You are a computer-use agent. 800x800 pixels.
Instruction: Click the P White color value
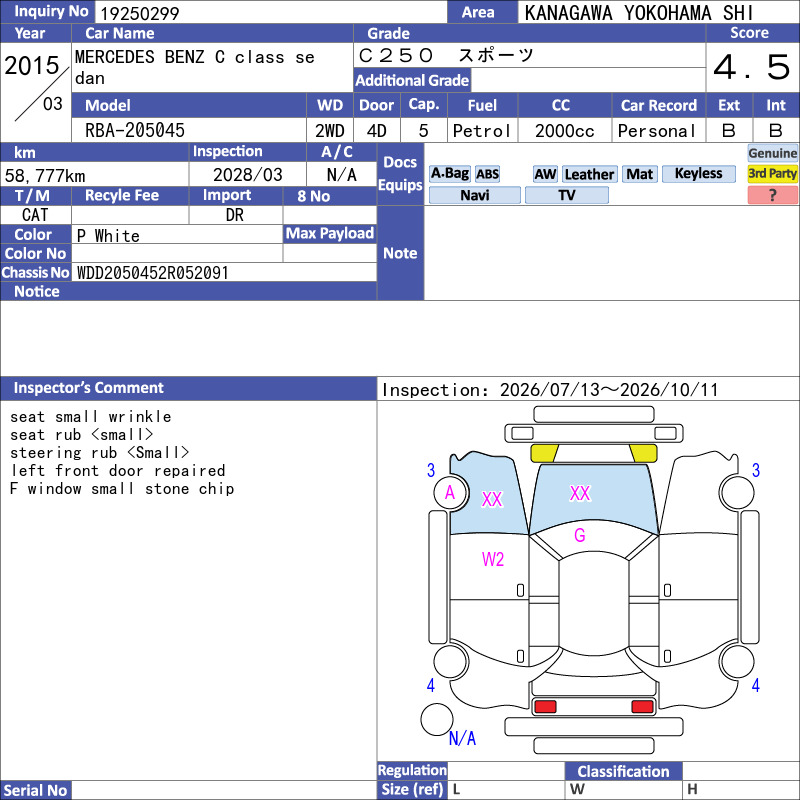tap(108, 236)
